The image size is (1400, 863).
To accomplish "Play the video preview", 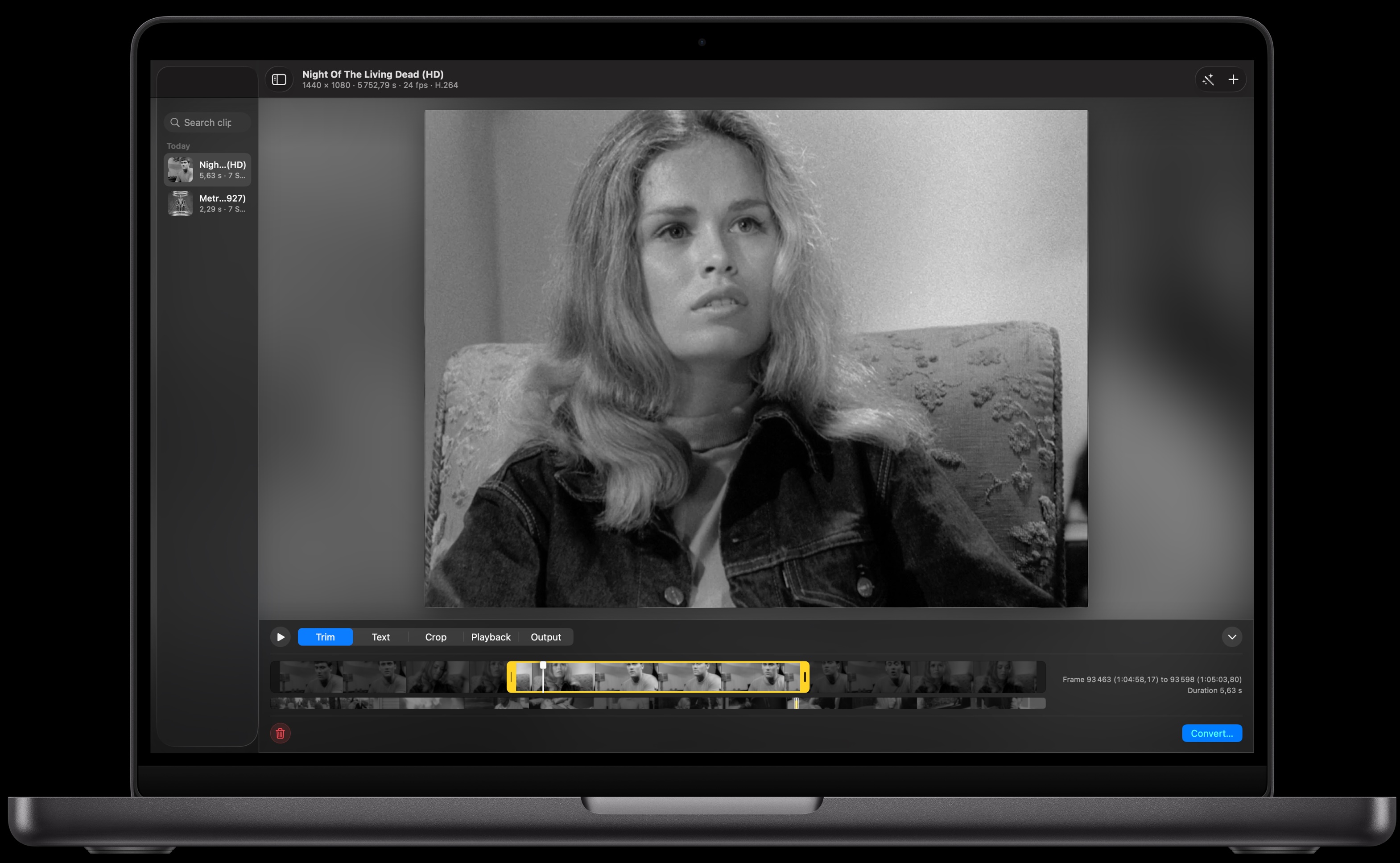I will pyautogui.click(x=280, y=637).
